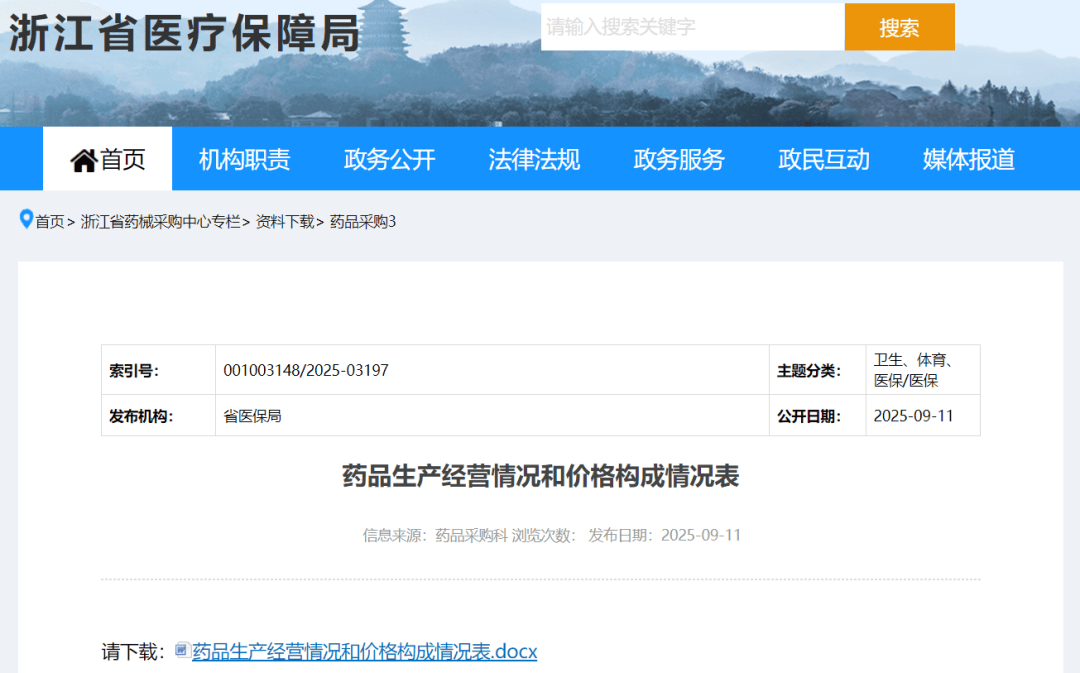Click the 省医保局 publishing agency cell

pos(252,416)
